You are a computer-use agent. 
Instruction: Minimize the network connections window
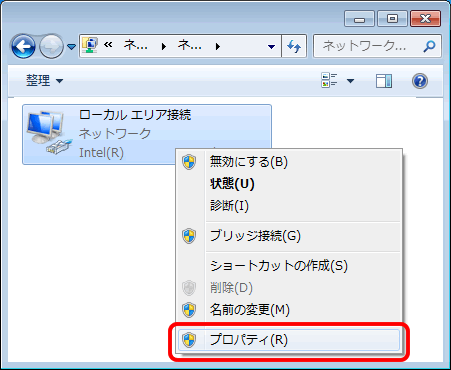pyautogui.click(x=359, y=19)
